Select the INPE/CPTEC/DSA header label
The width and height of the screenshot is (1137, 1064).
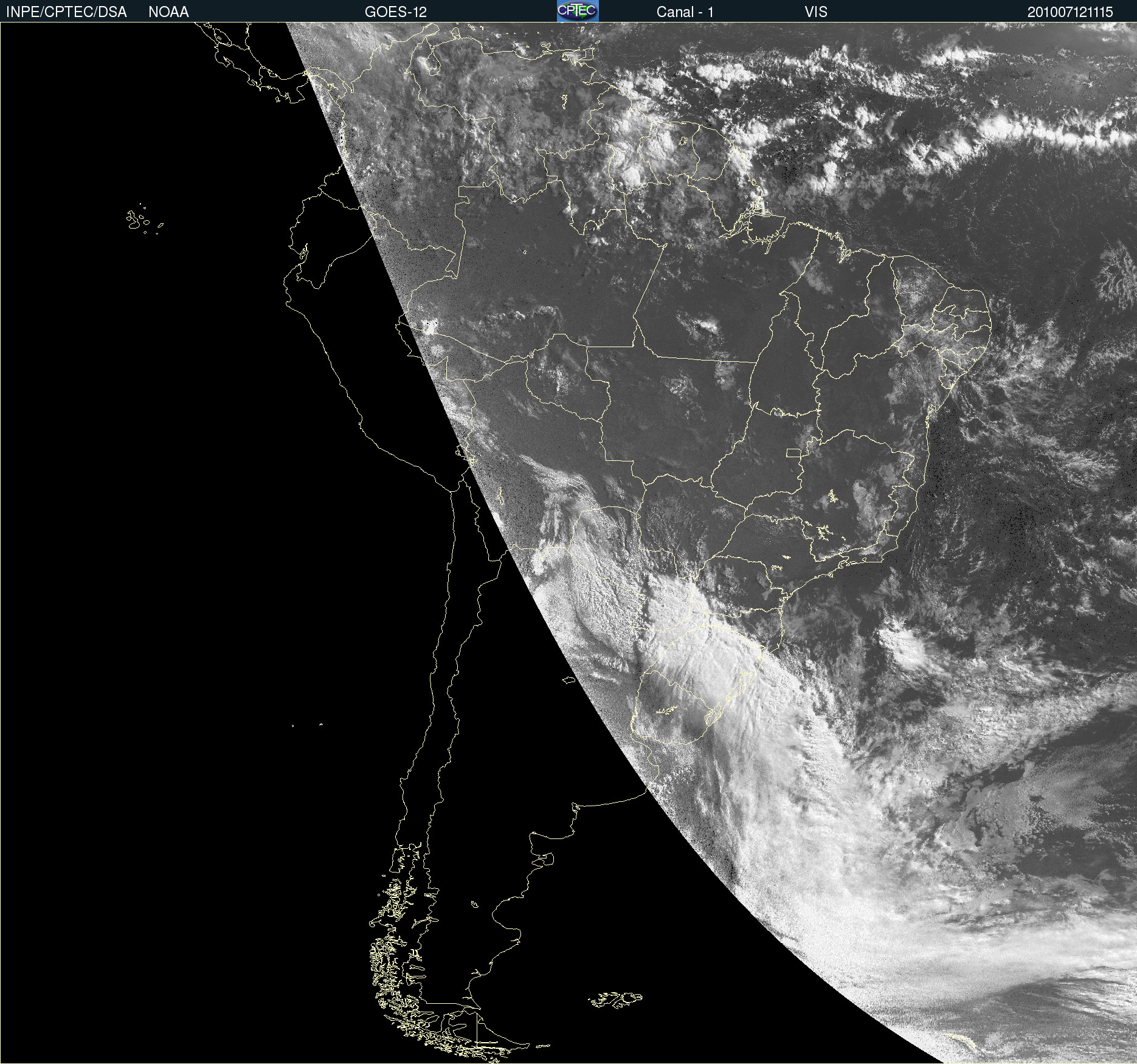pyautogui.click(x=66, y=12)
